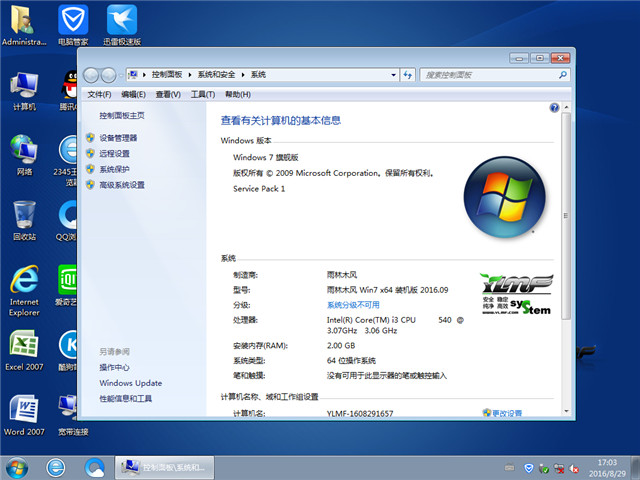Click the vertical scrollbar down arrow

click(x=567, y=411)
